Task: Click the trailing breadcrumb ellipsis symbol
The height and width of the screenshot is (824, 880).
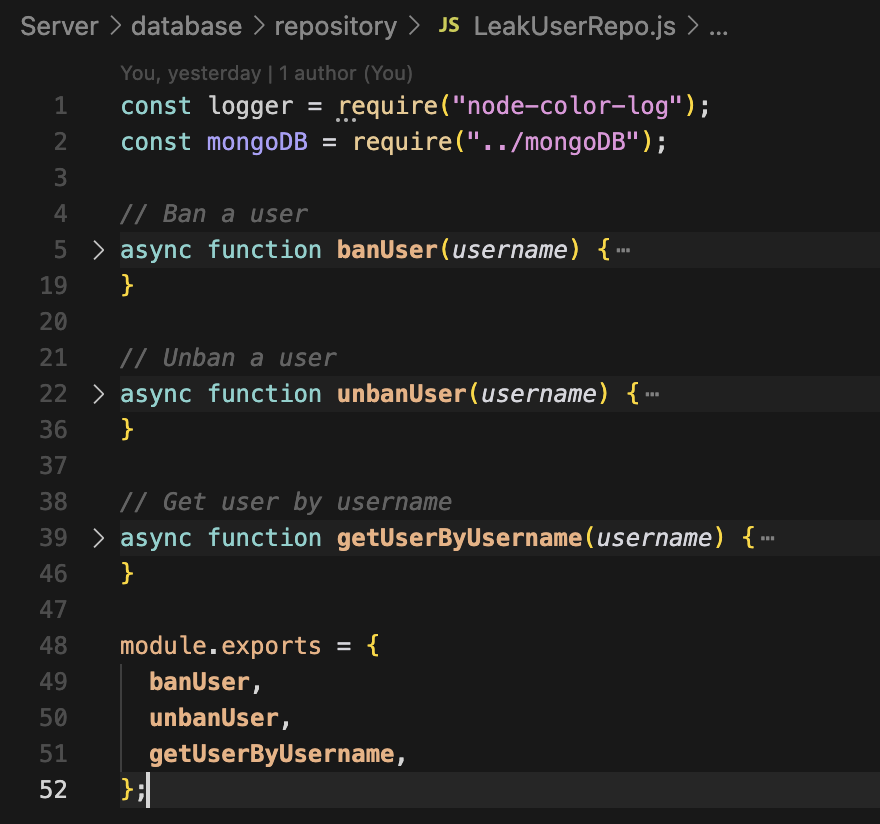Action: 718,26
